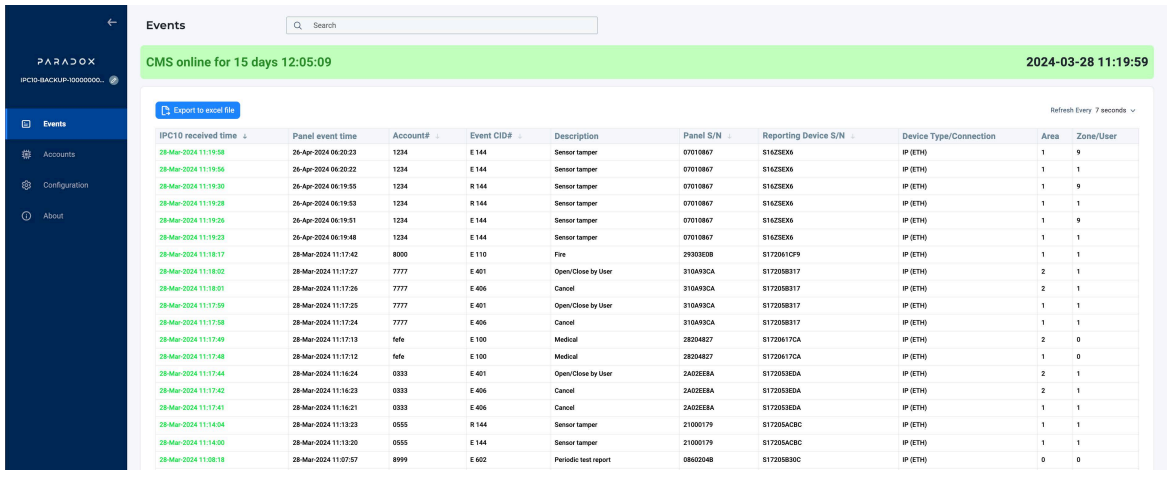The height and width of the screenshot is (477, 1175).
Task: Open the Accounts menu item
Action: (x=59, y=155)
